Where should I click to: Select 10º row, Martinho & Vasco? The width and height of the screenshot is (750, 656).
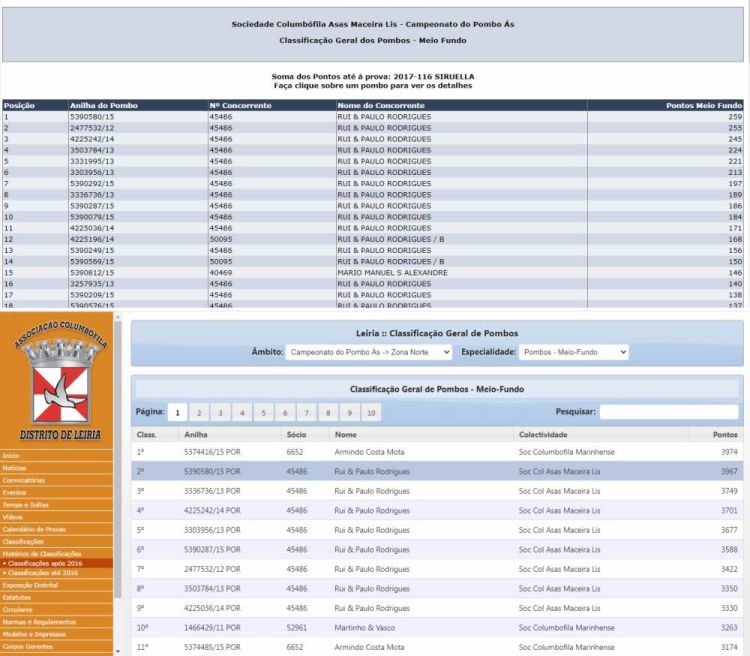click(437, 627)
